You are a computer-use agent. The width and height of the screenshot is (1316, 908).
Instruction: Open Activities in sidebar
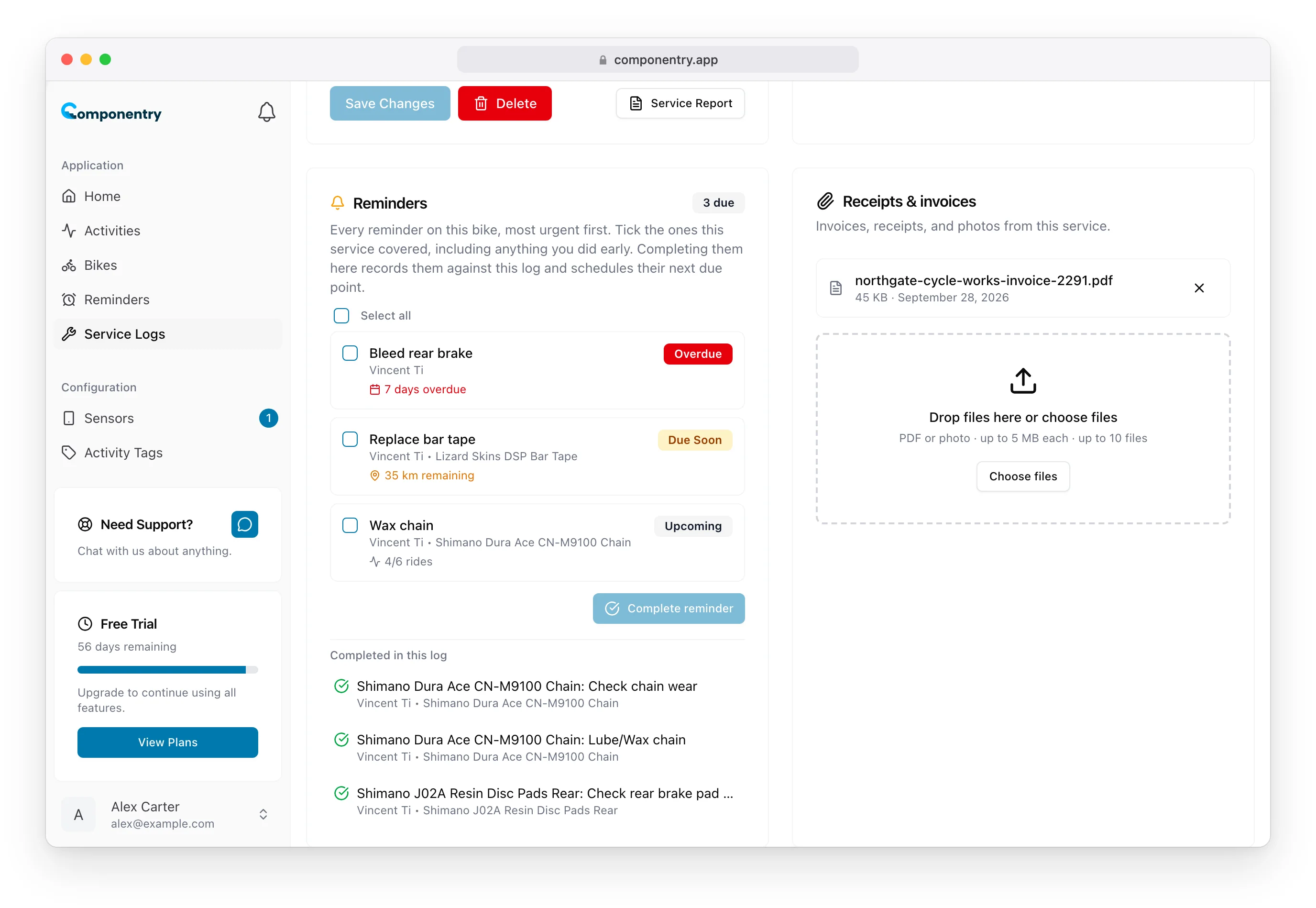coord(168,231)
